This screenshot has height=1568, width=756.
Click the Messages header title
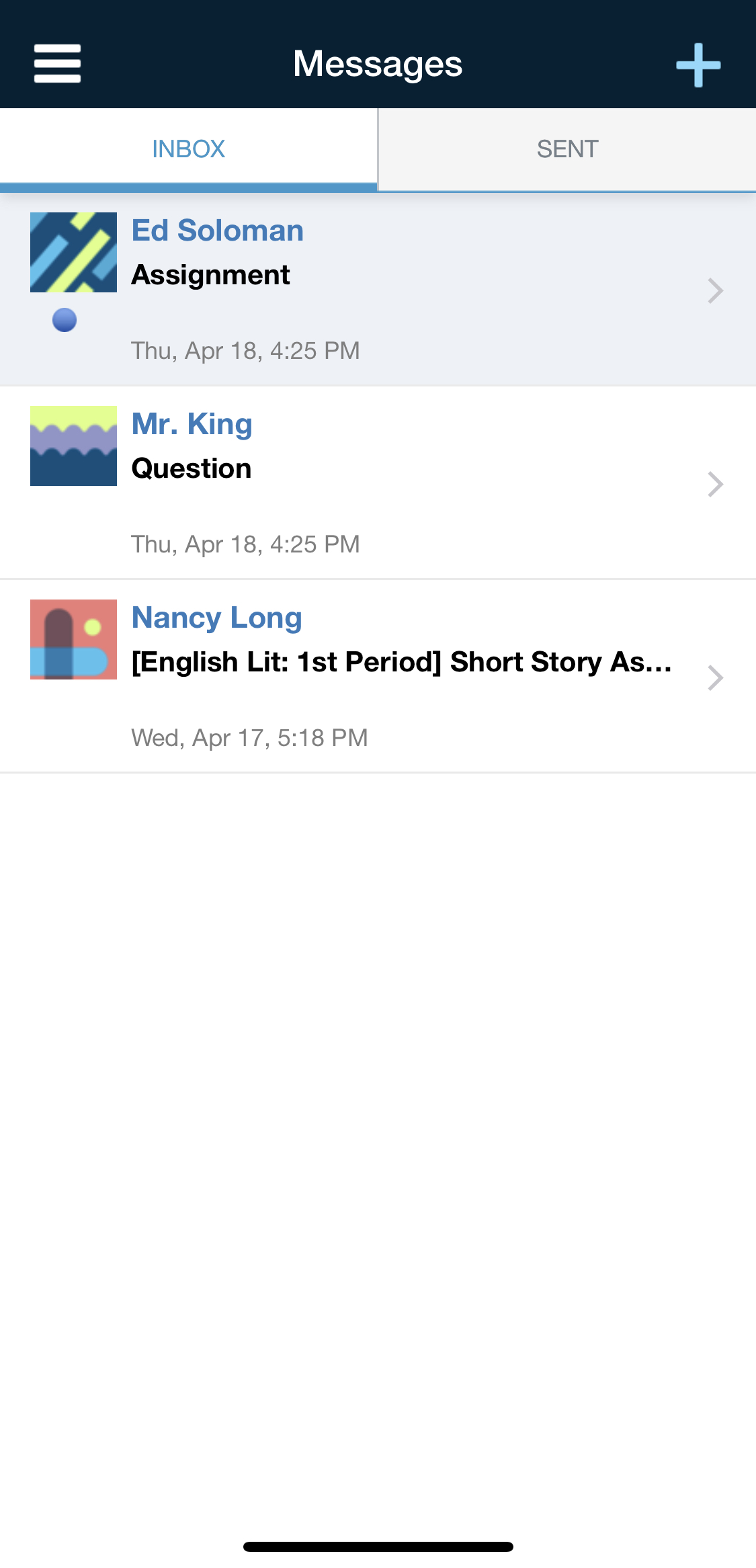click(378, 64)
